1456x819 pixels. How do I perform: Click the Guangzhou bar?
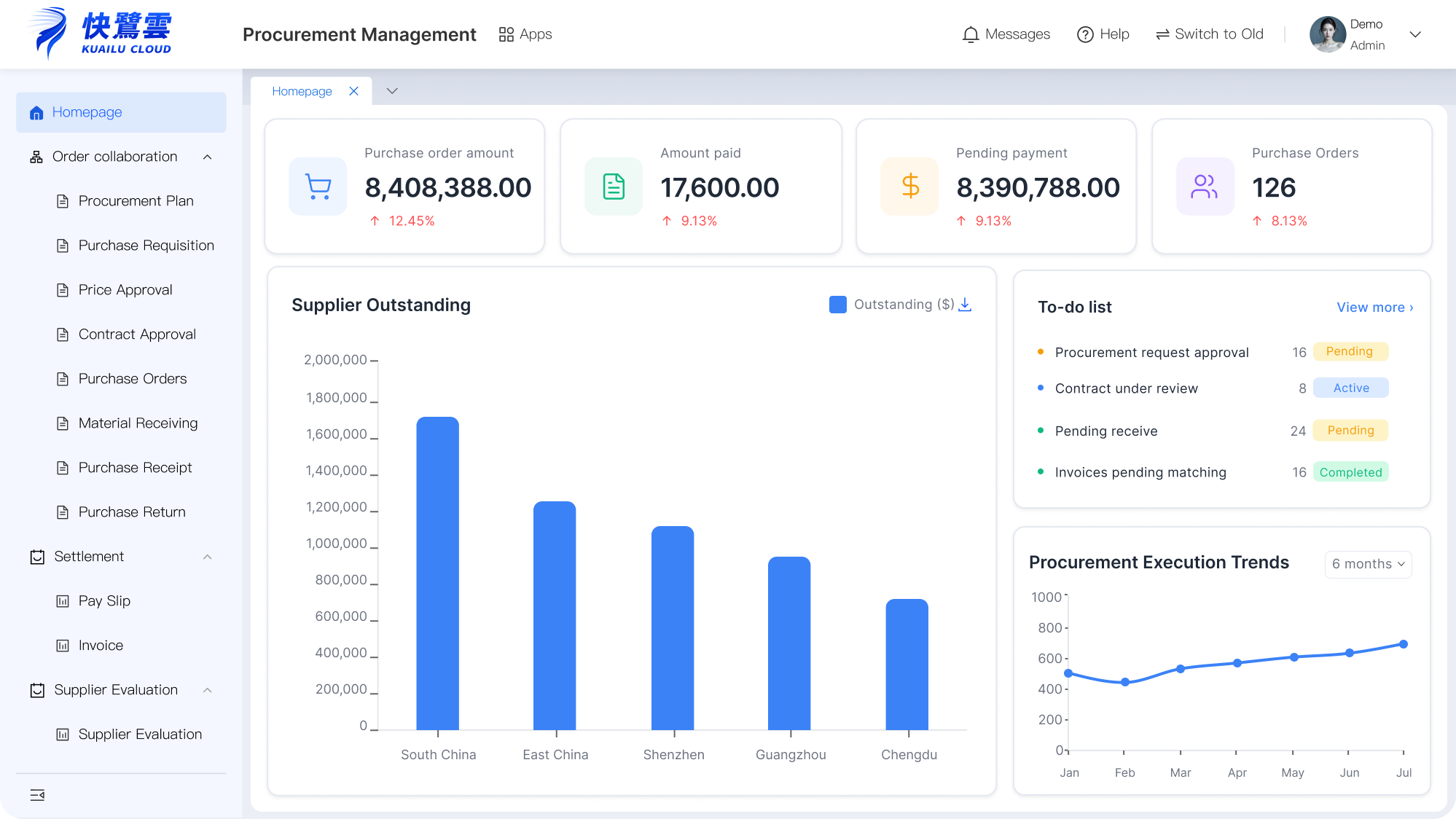[x=789, y=643]
